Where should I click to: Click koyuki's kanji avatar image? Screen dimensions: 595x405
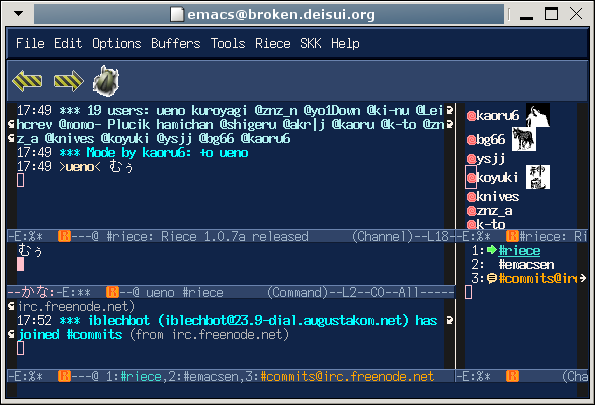click(x=538, y=177)
